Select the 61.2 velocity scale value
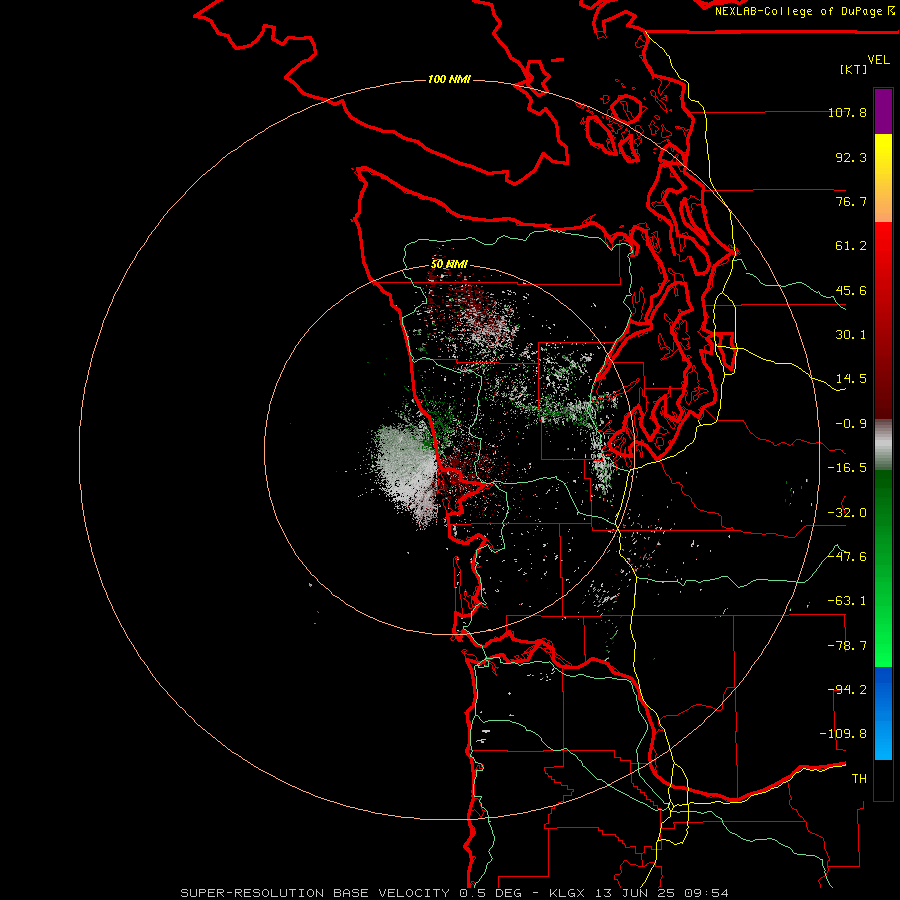 pyautogui.click(x=851, y=246)
